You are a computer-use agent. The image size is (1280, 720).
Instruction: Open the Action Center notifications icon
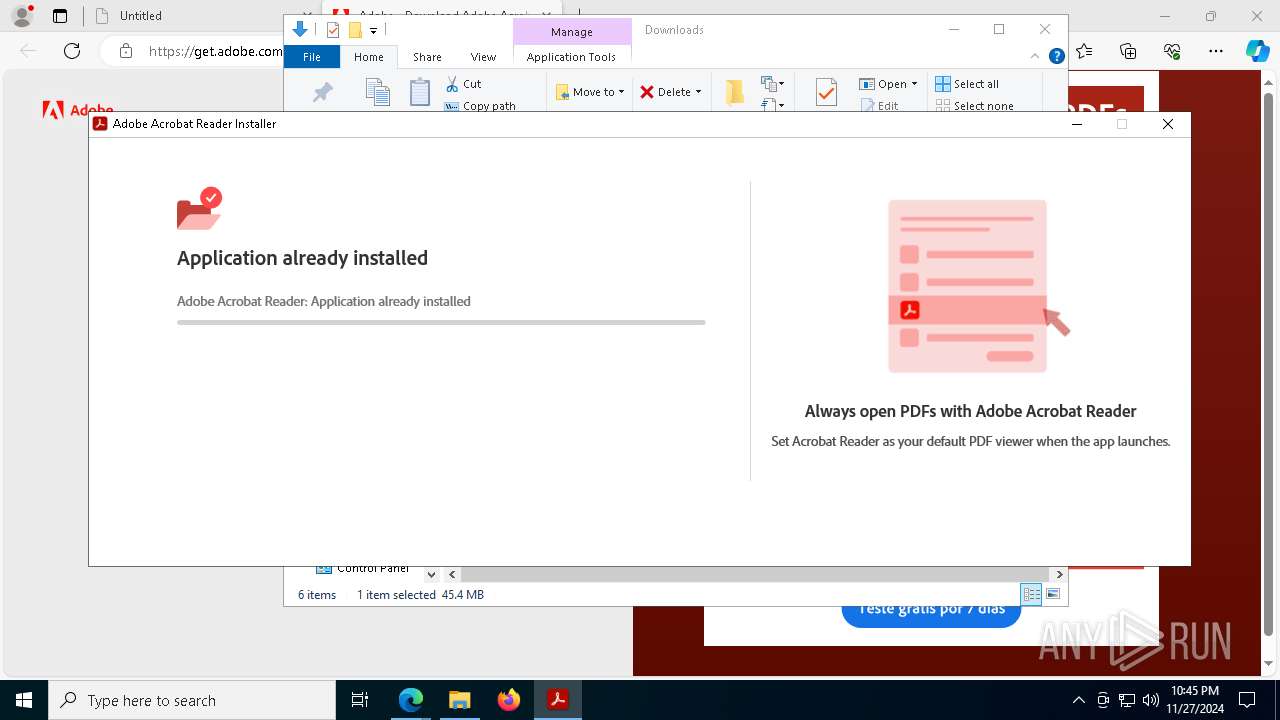[1247, 700]
